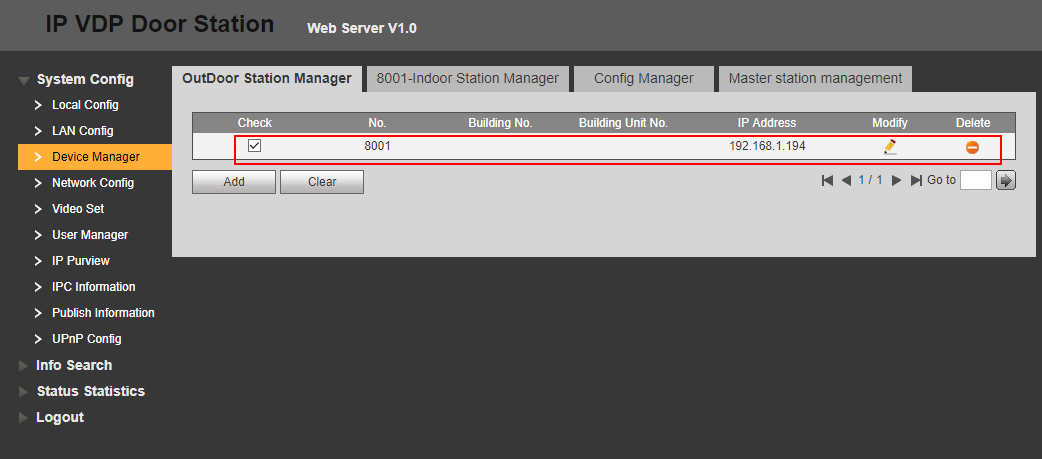Viewport: 1042px width, 459px height.
Task: Go to the last page arrow
Action: 916,181
